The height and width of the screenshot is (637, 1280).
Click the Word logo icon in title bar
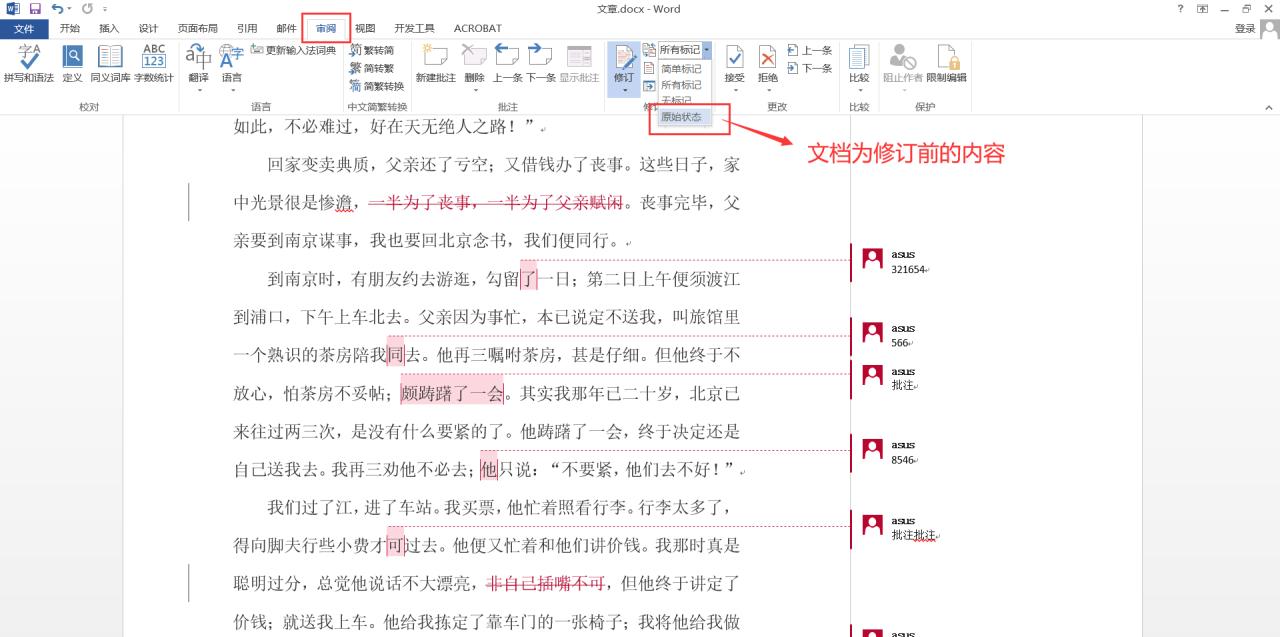click(13, 9)
